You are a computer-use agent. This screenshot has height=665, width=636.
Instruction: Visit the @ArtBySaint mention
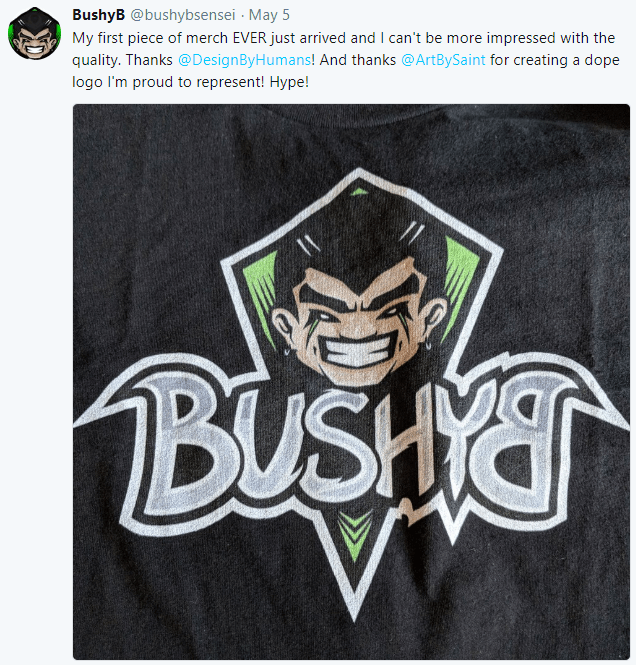(443, 60)
